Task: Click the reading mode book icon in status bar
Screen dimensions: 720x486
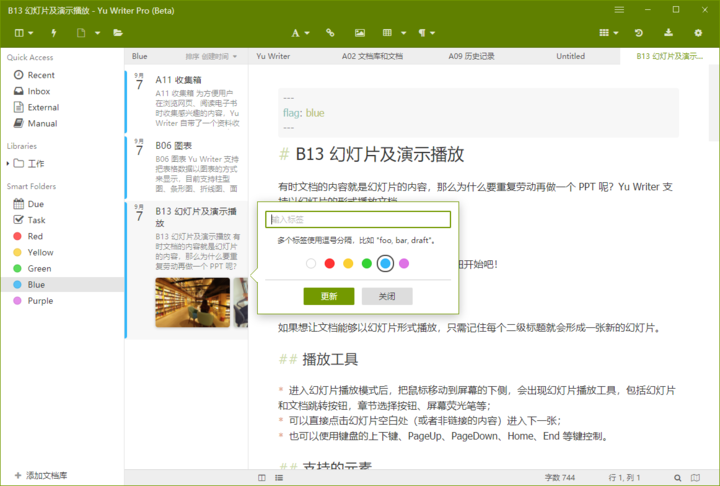Action: [695, 478]
